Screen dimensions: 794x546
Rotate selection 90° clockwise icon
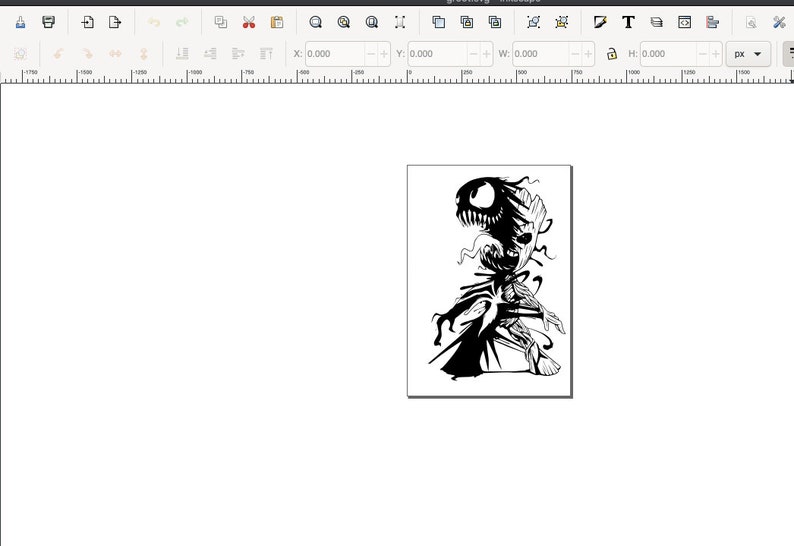tap(87, 54)
